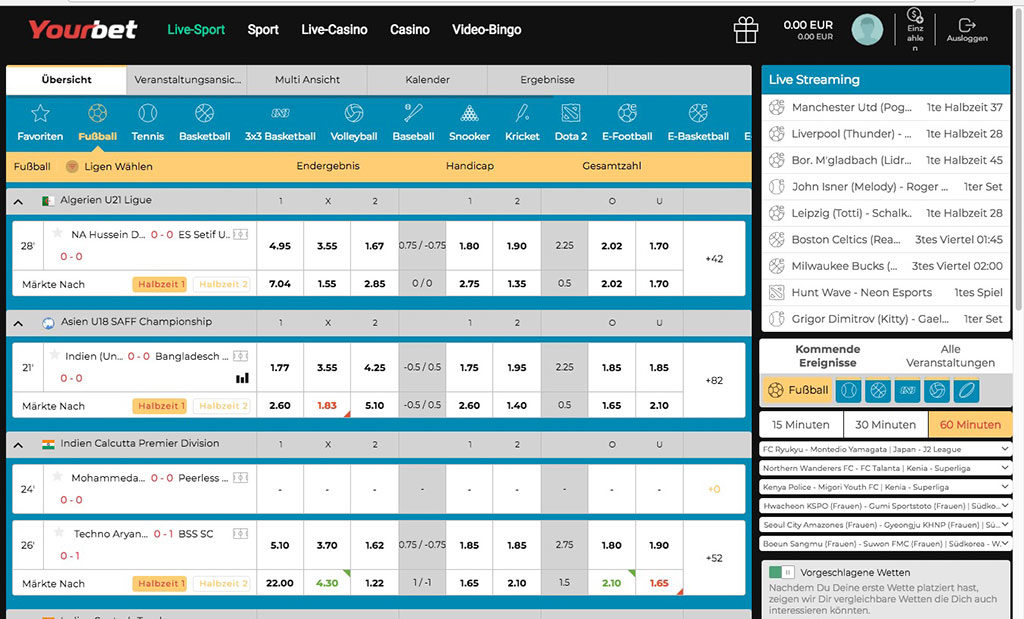Select odds 4.25 for Bangladesch win
This screenshot has width=1024, height=619.
point(374,368)
